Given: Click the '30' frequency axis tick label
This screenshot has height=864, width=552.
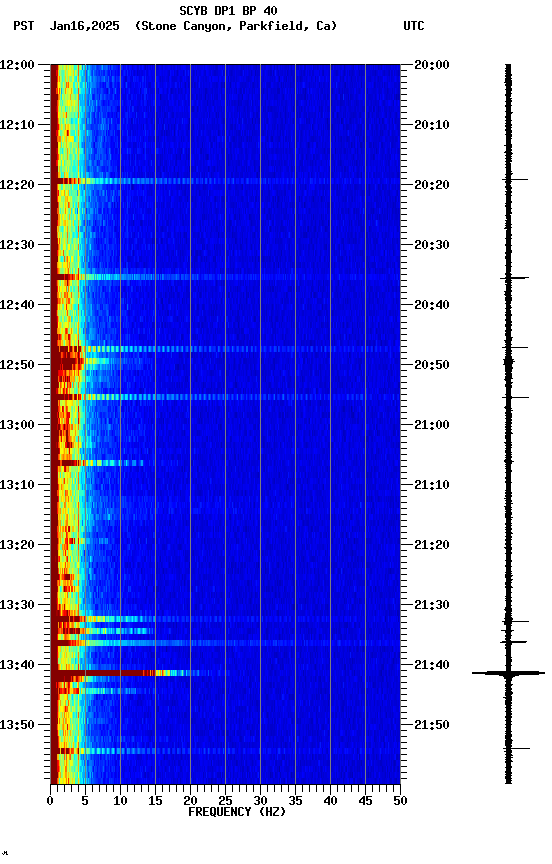Looking at the screenshot, I should pyautogui.click(x=260, y=802).
